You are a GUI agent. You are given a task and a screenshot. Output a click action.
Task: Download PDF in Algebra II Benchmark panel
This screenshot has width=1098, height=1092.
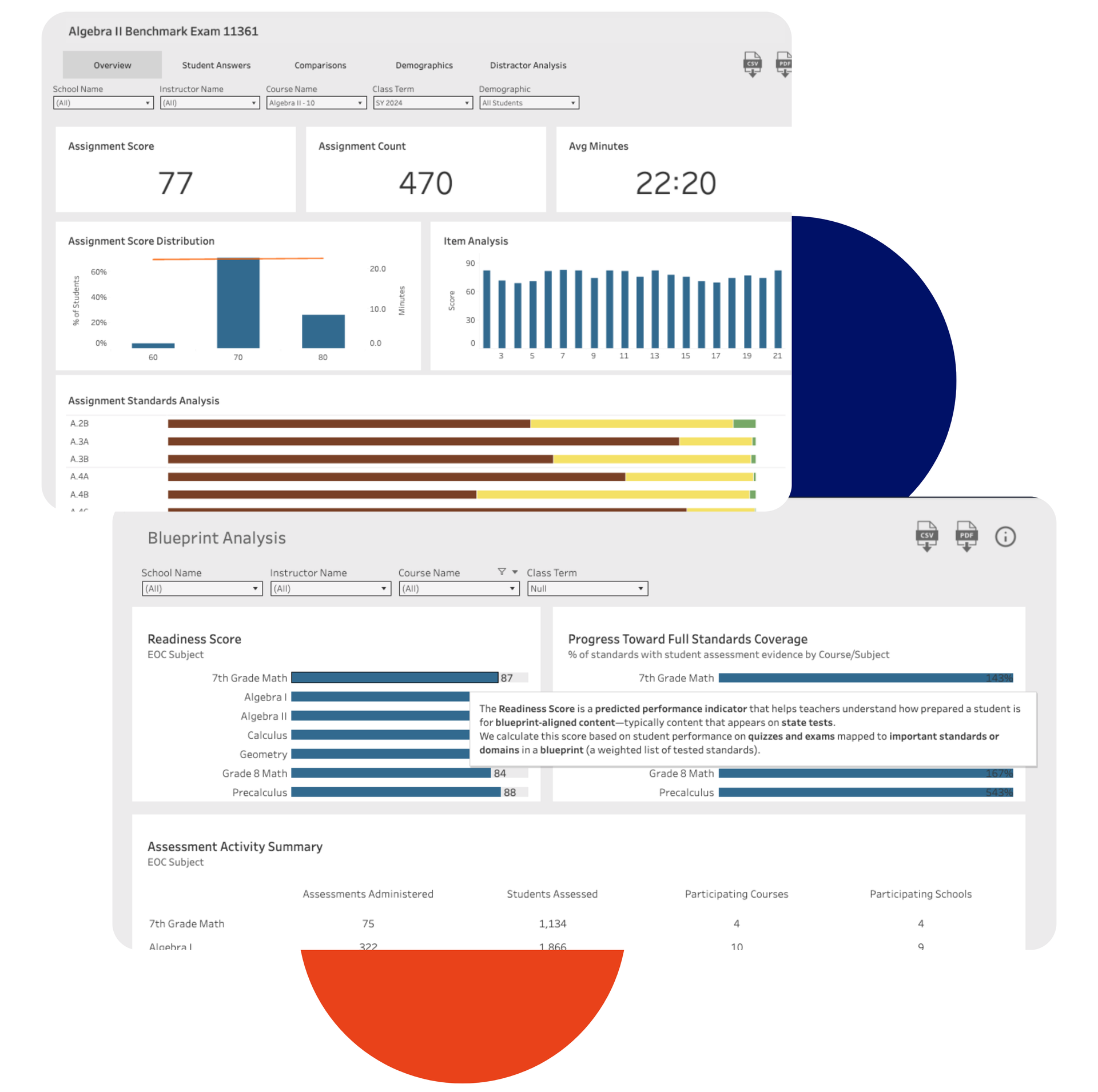pos(783,64)
